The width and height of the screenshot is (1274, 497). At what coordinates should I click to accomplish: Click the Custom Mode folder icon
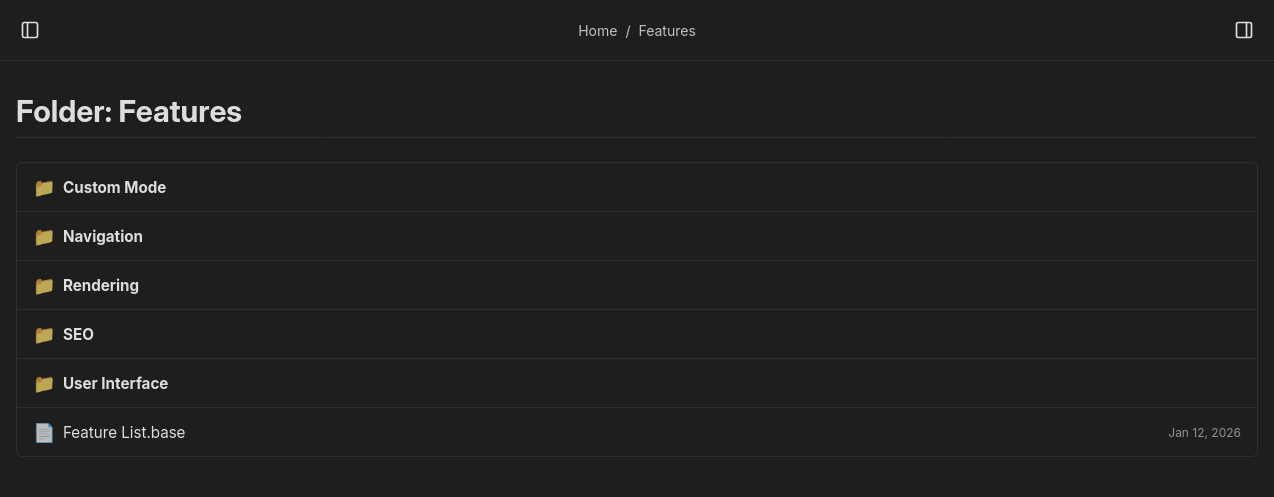(x=44, y=188)
